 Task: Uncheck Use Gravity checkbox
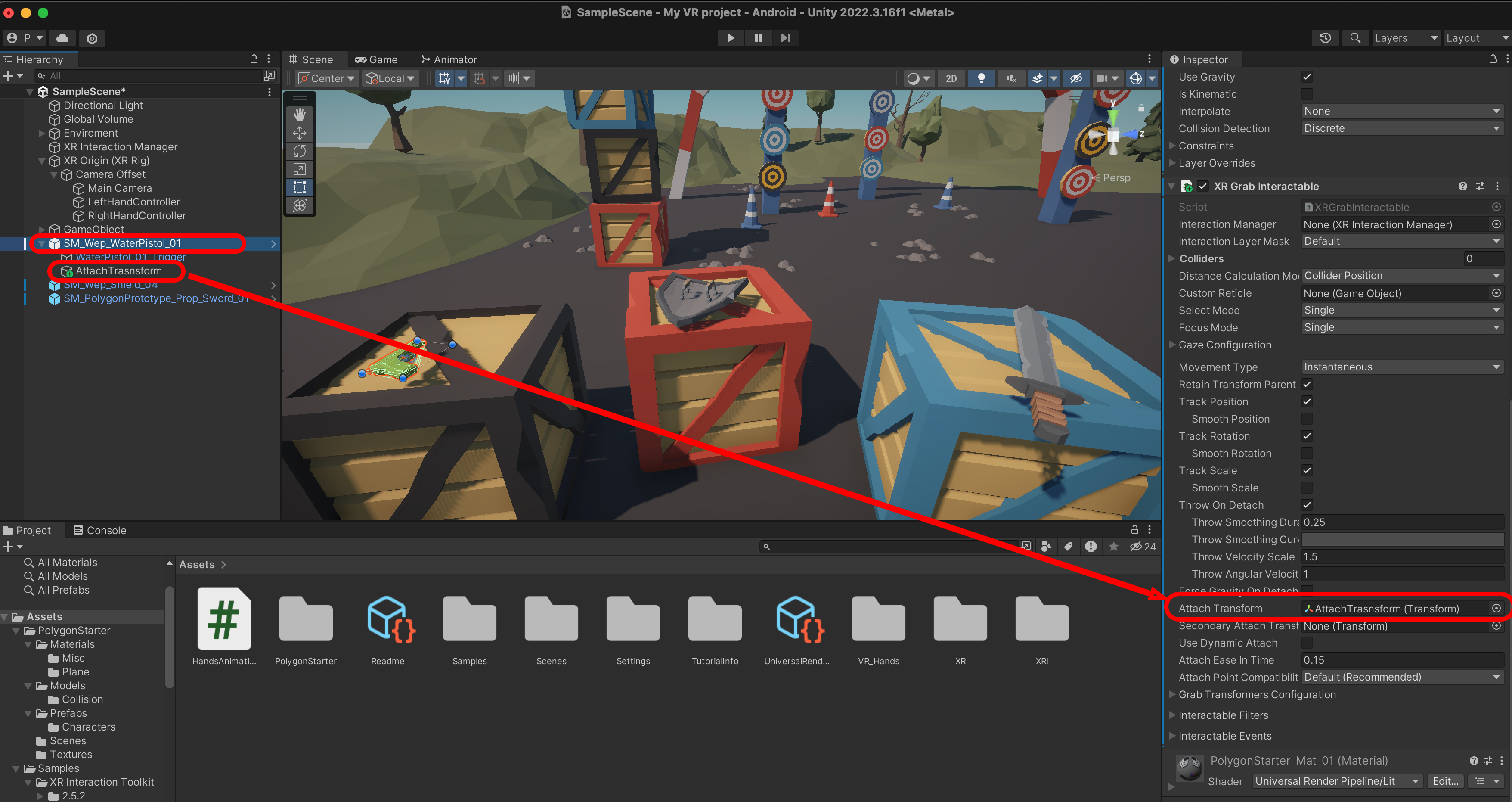(x=1307, y=77)
